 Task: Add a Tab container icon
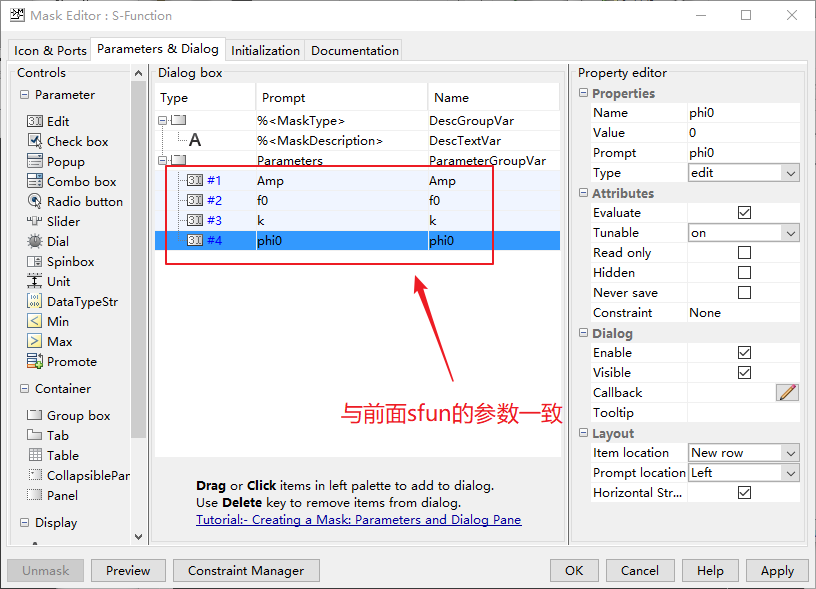35,435
